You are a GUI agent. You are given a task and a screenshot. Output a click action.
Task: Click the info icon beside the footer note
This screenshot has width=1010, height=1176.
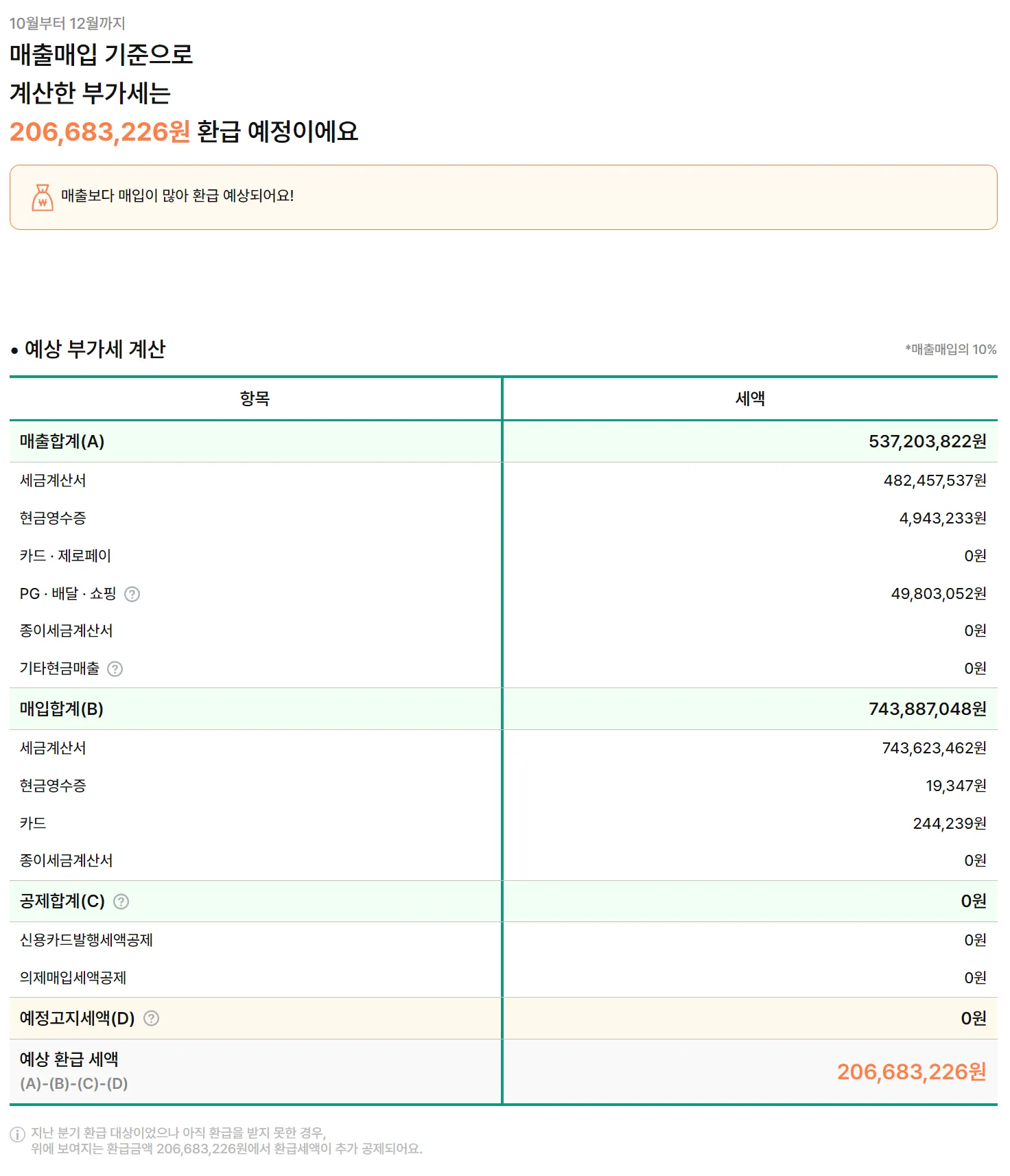[x=18, y=1134]
